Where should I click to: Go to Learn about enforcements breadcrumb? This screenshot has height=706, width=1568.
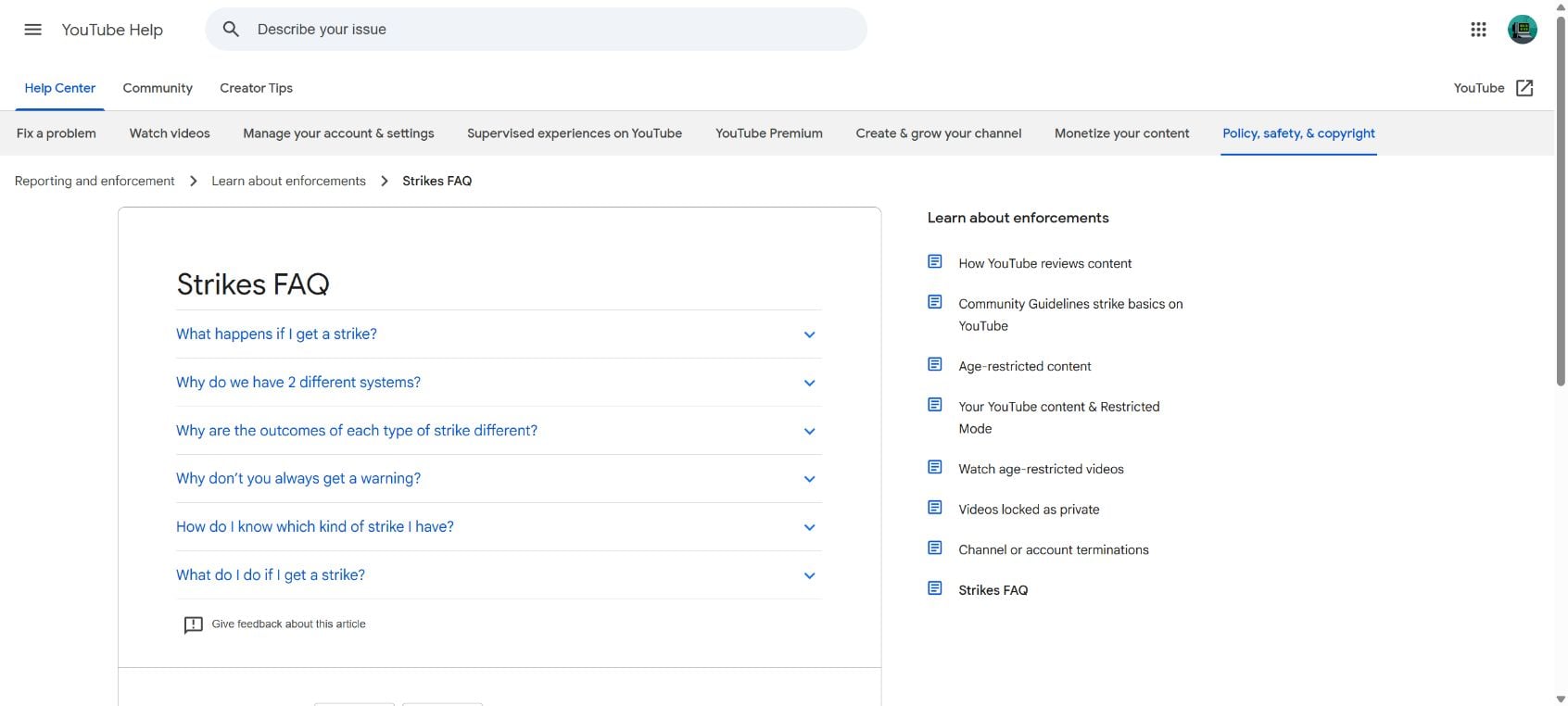tap(288, 181)
